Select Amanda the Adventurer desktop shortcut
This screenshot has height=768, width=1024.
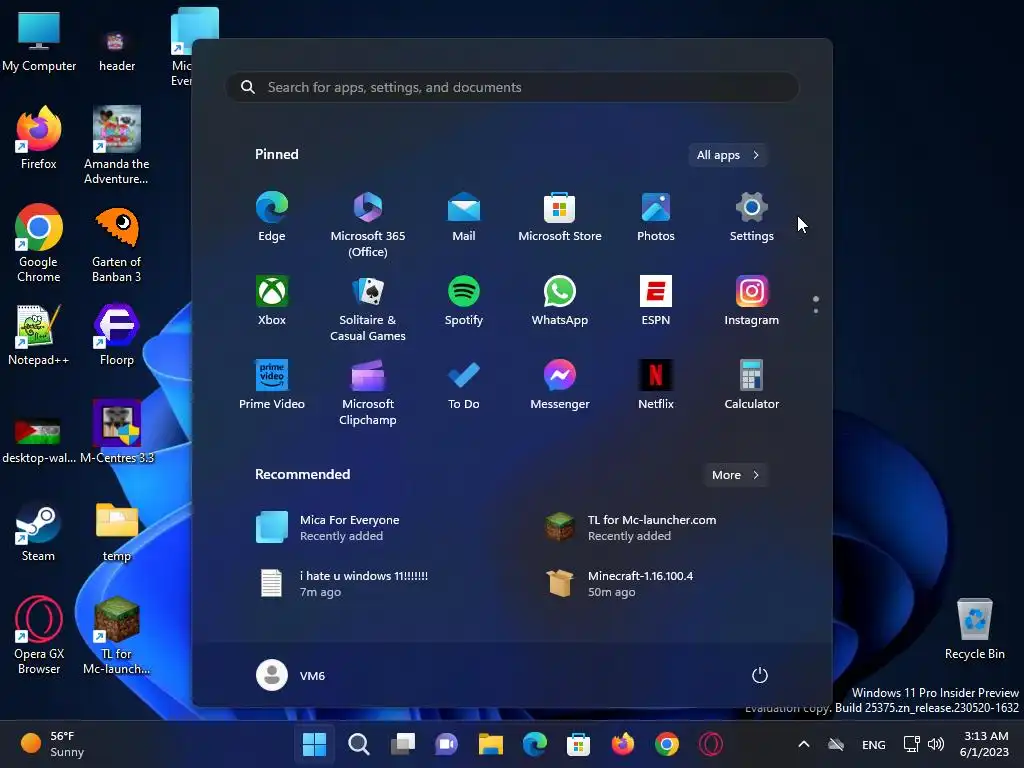point(116,146)
